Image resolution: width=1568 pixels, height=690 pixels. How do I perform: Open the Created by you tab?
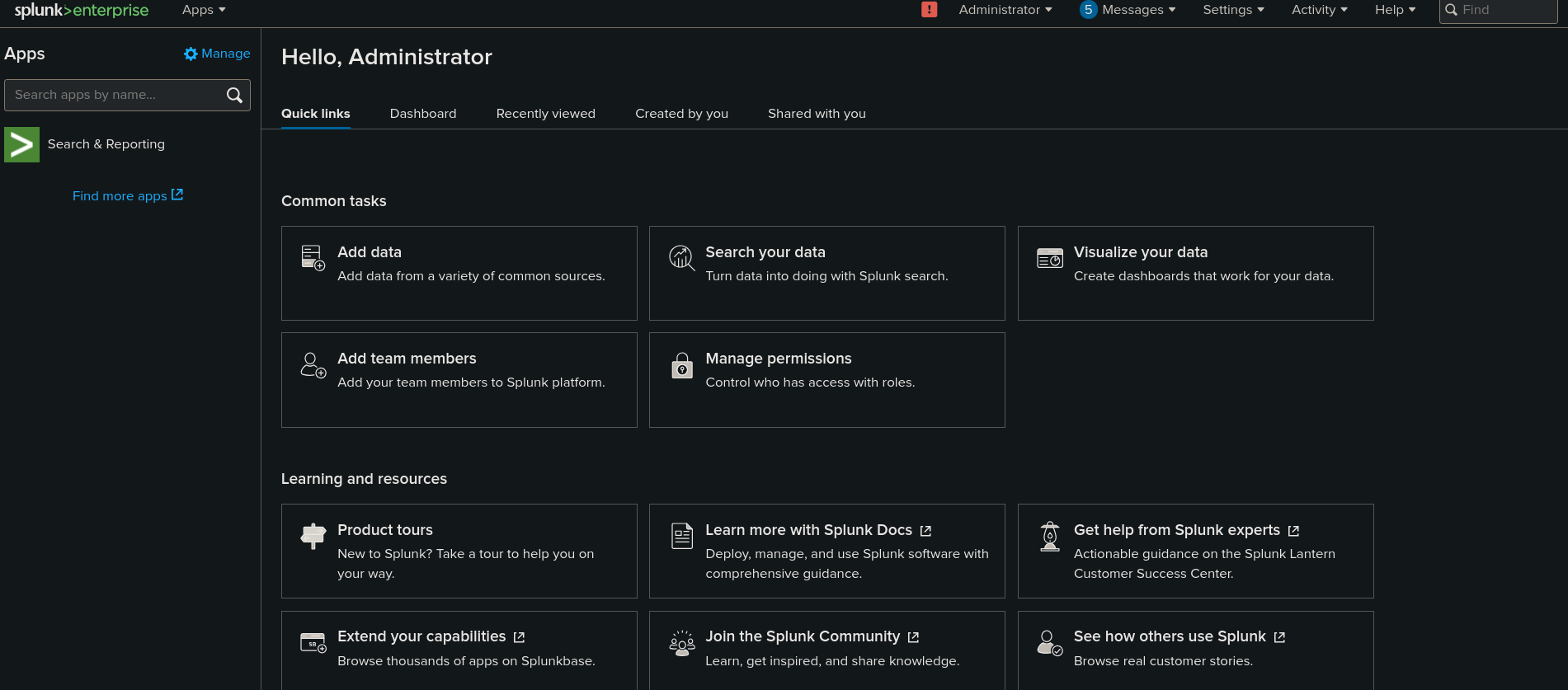tap(682, 114)
